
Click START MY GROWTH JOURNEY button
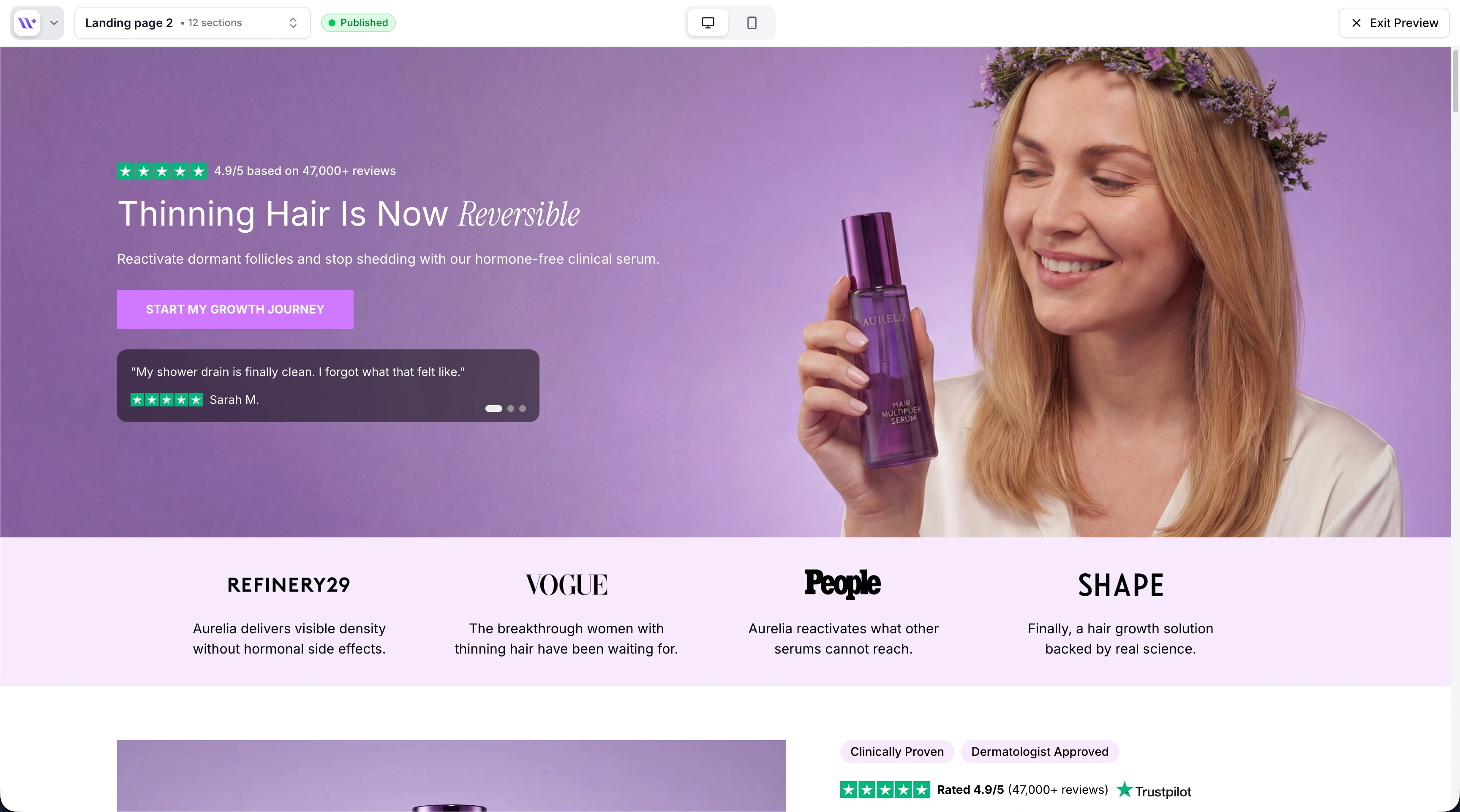pyautogui.click(x=235, y=309)
